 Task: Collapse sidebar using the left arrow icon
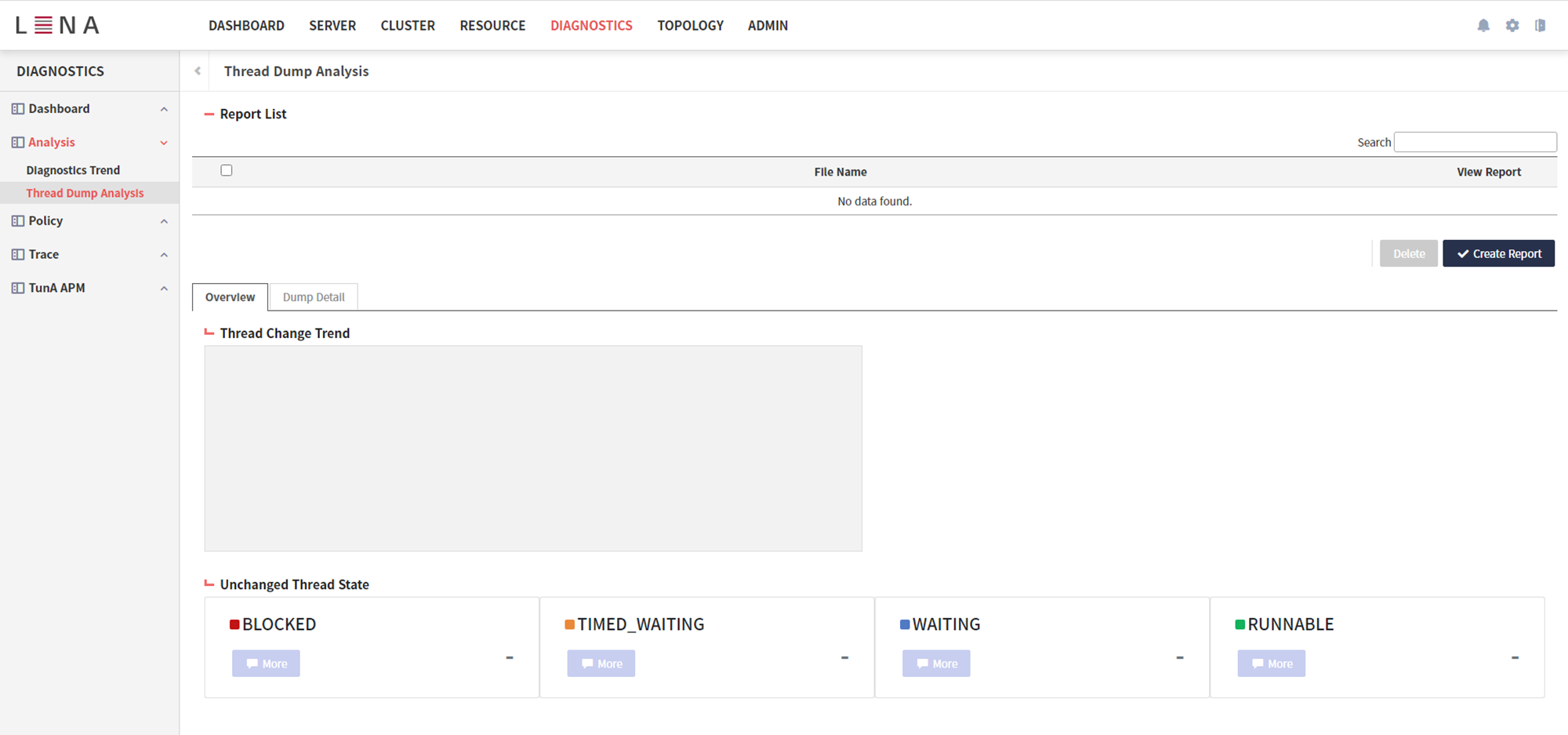pyautogui.click(x=198, y=71)
